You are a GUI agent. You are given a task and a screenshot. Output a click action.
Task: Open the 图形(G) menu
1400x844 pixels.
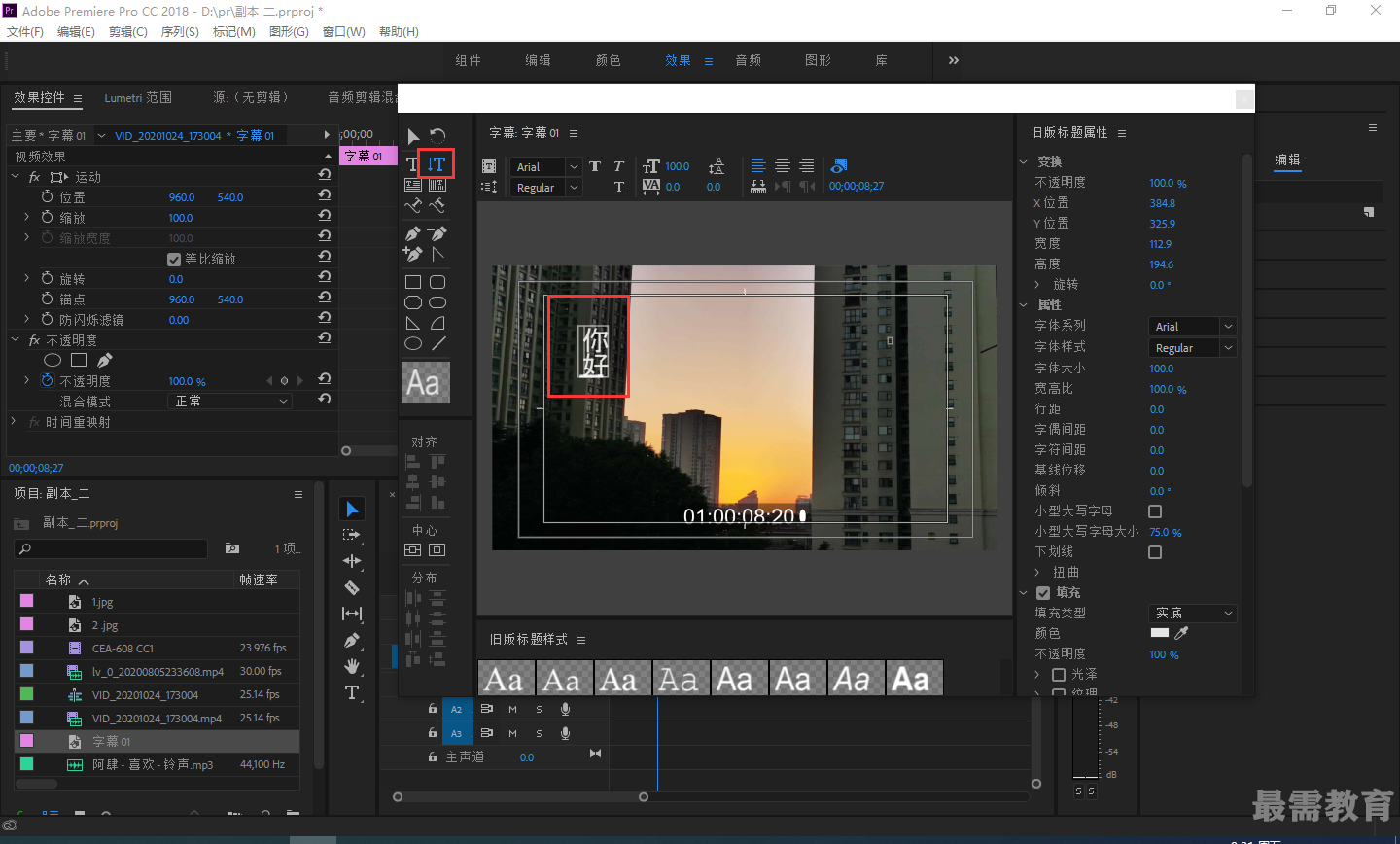click(x=289, y=32)
